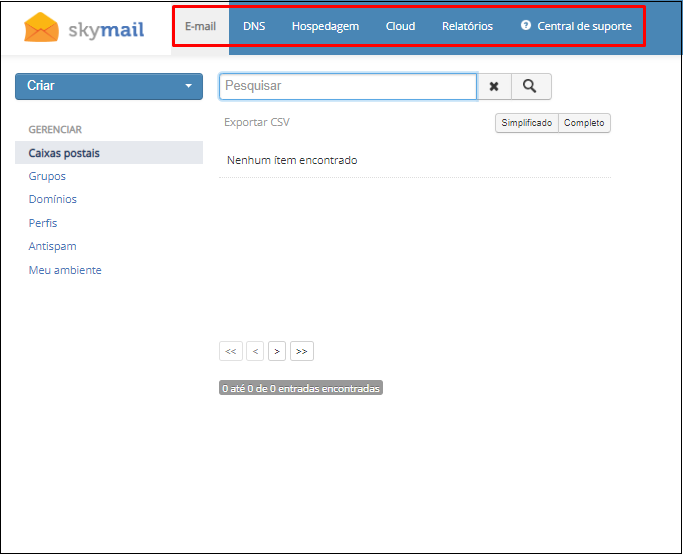Switch to Simplificado view
The image size is (683, 555).
527,123
